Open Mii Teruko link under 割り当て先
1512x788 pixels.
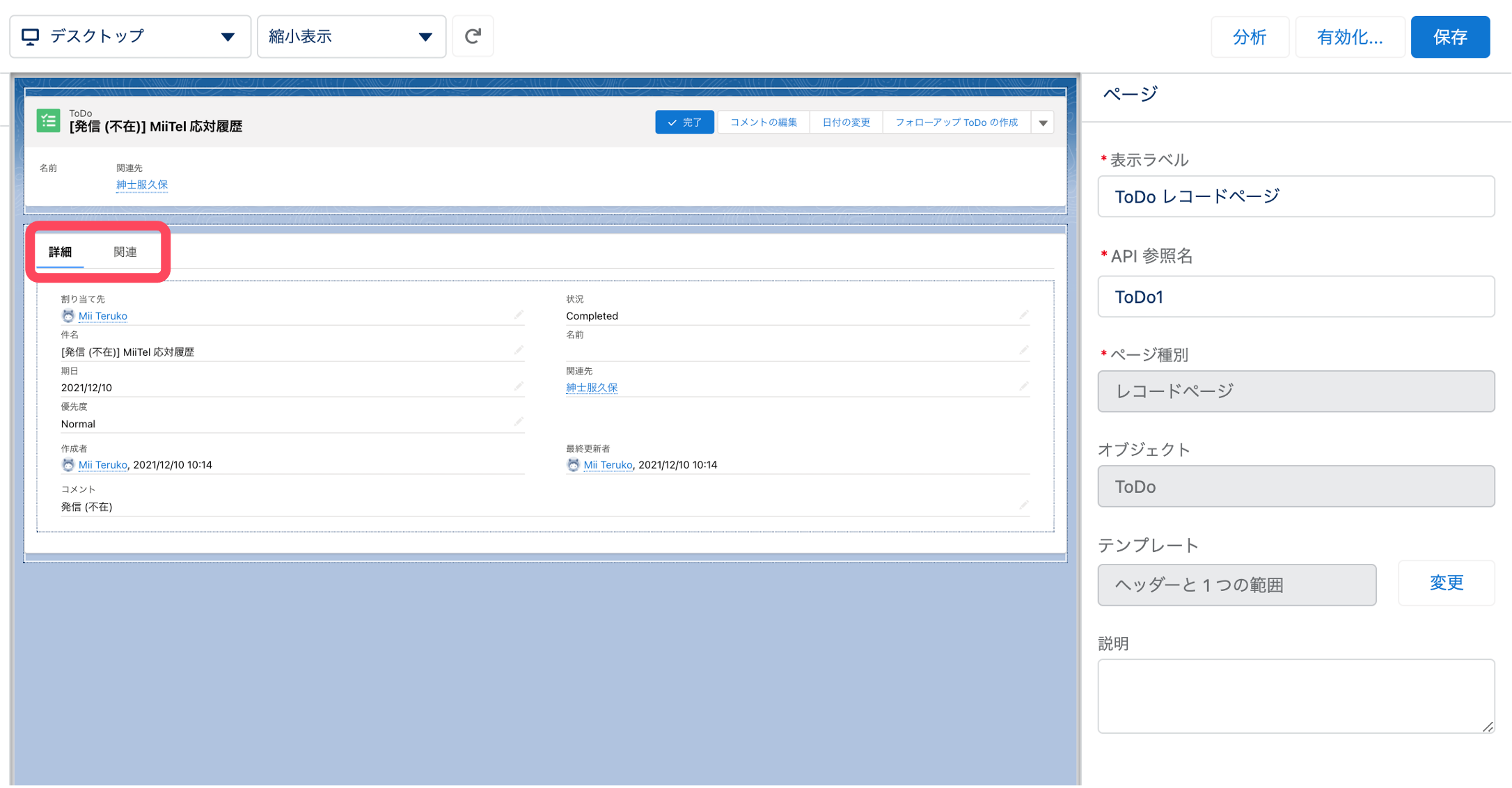[103, 316]
